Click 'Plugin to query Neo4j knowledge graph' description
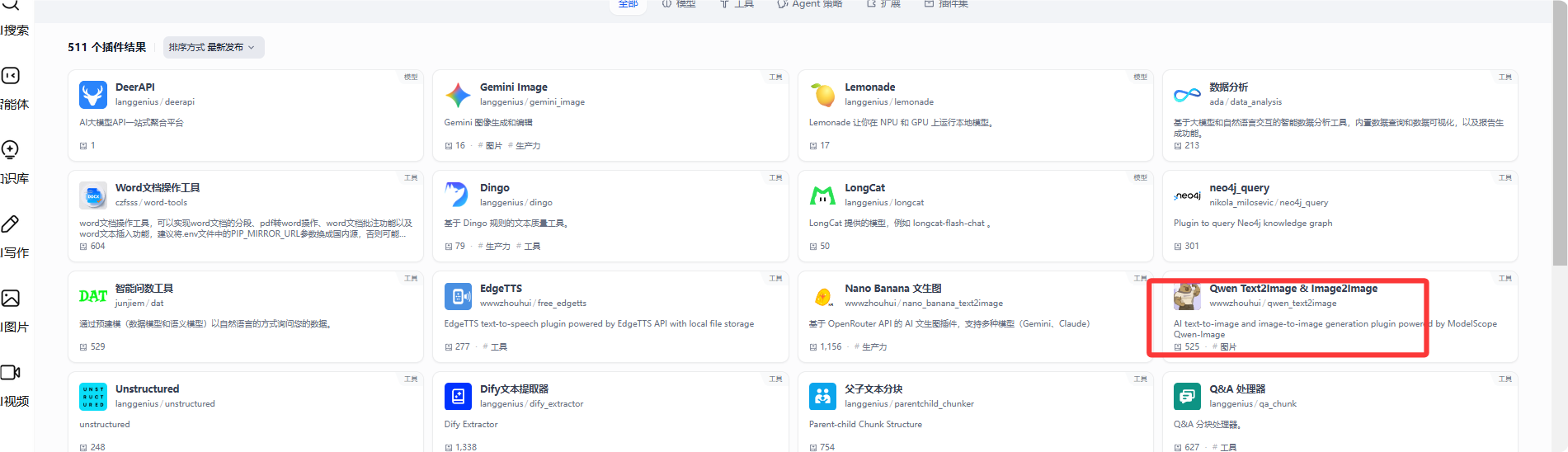 point(1253,224)
